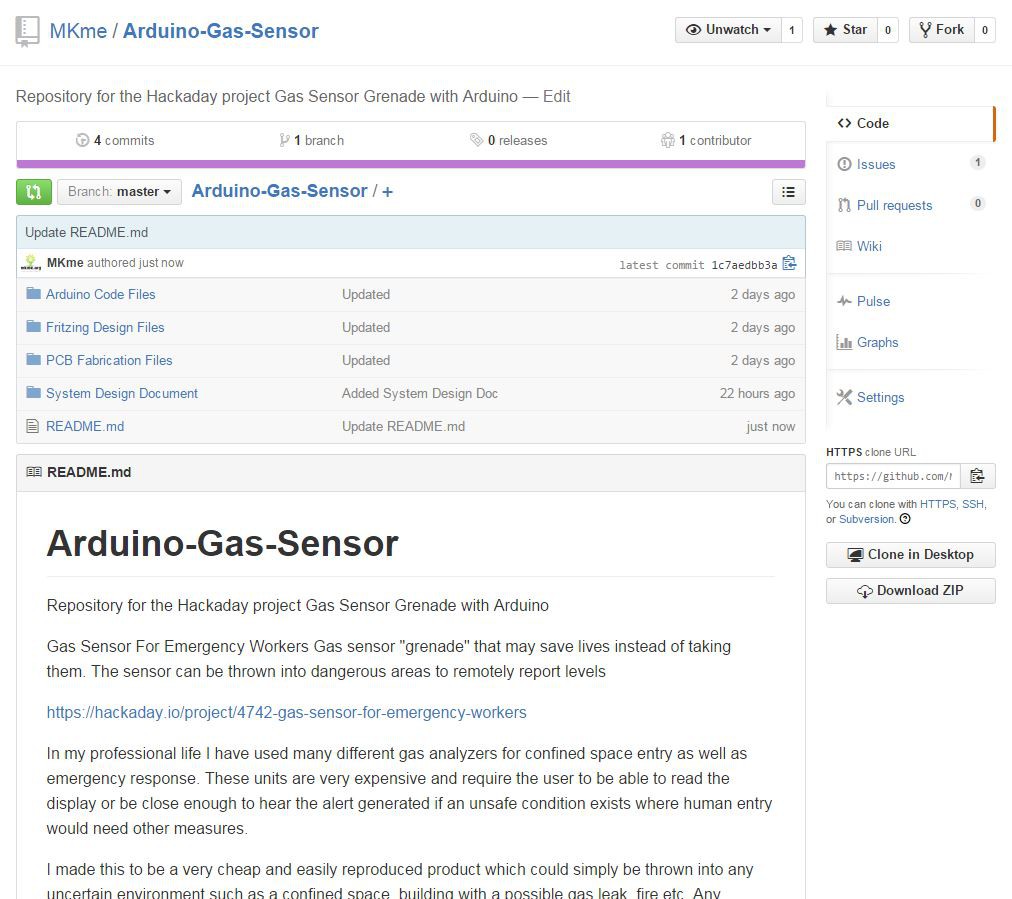Click the file list view toggle icon
Screen dimensions: 1012x899
click(x=788, y=192)
